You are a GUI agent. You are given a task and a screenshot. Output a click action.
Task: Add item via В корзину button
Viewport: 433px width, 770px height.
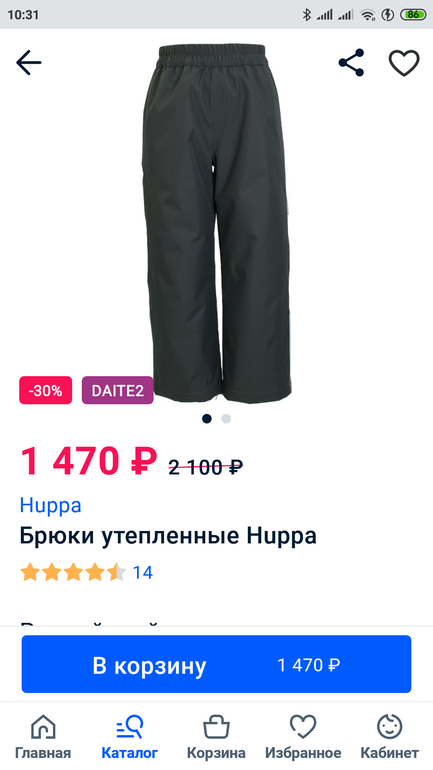pos(216,664)
